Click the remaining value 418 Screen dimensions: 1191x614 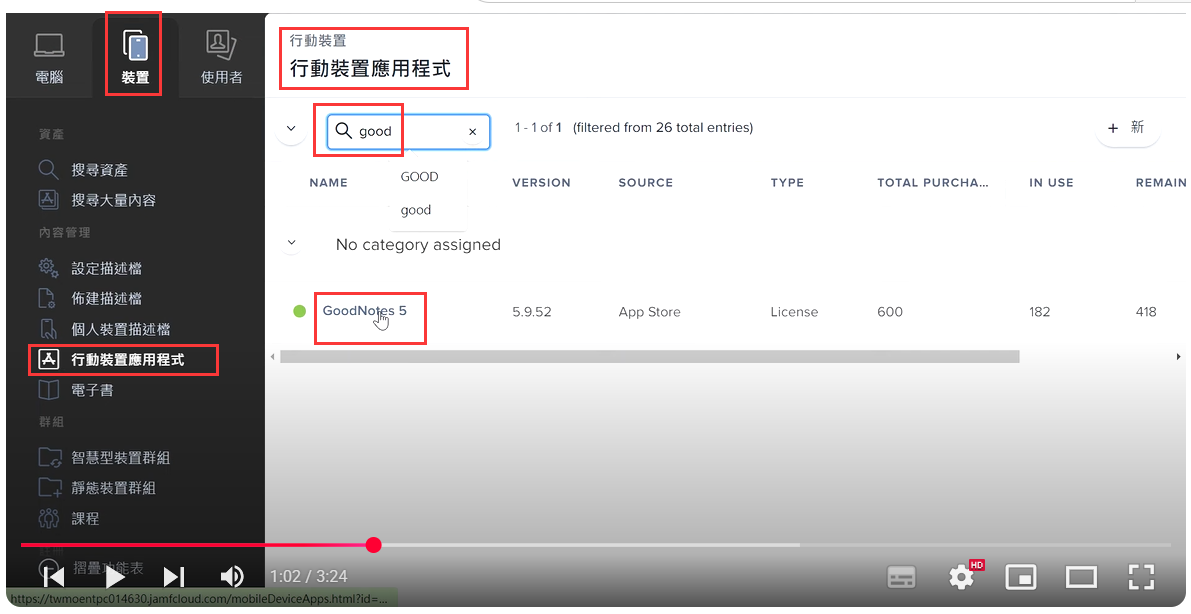(x=1146, y=312)
